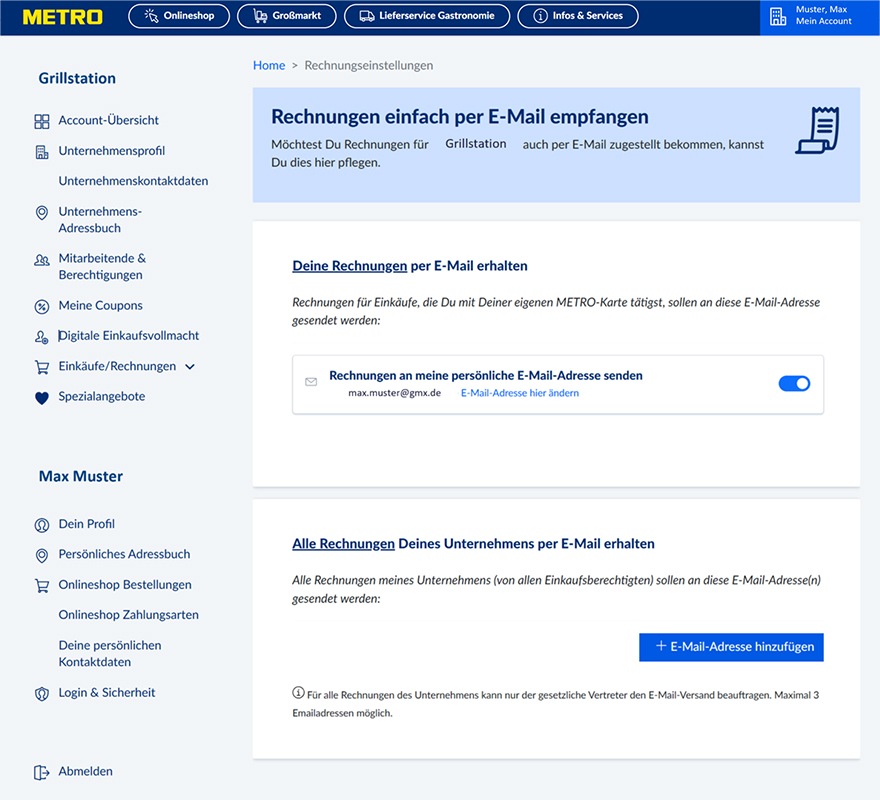Image resolution: width=880 pixels, height=800 pixels.
Task: Disable invoices to personal email address
Action: [x=794, y=383]
